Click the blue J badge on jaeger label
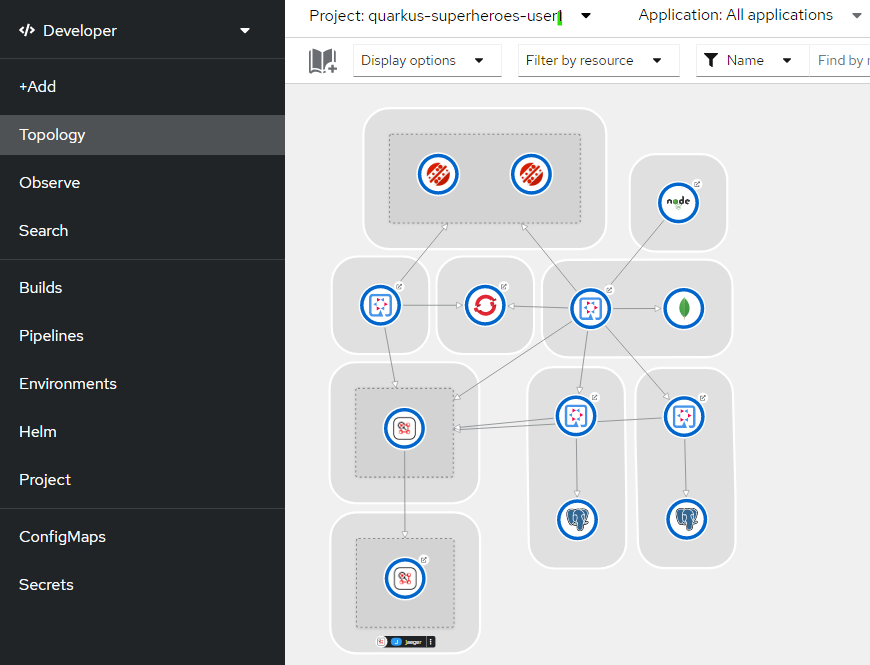870x665 pixels. (396, 642)
